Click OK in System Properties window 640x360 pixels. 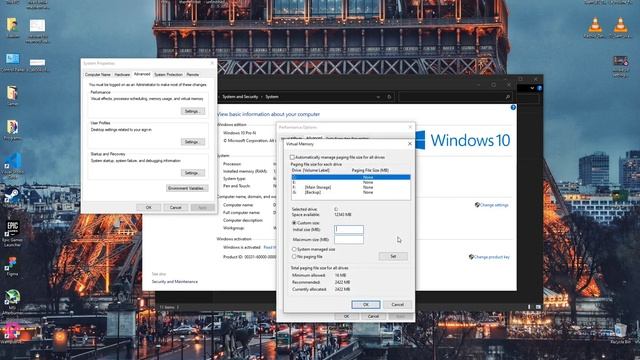(x=149, y=207)
